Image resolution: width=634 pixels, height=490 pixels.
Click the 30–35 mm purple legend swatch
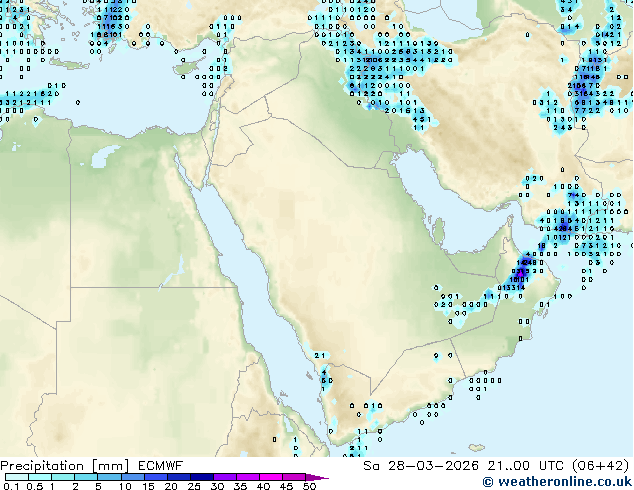224,477
